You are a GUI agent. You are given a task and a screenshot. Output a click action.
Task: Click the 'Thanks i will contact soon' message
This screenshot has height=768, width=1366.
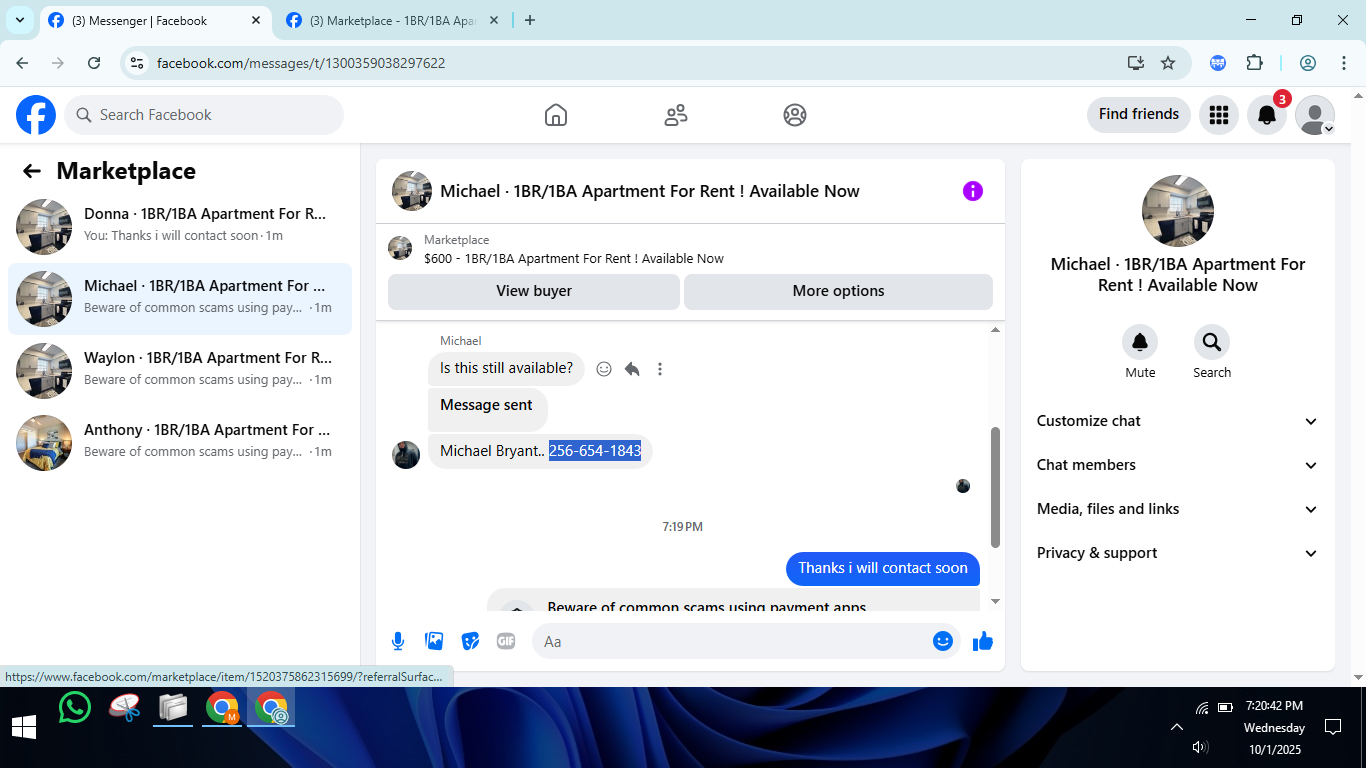(x=883, y=568)
